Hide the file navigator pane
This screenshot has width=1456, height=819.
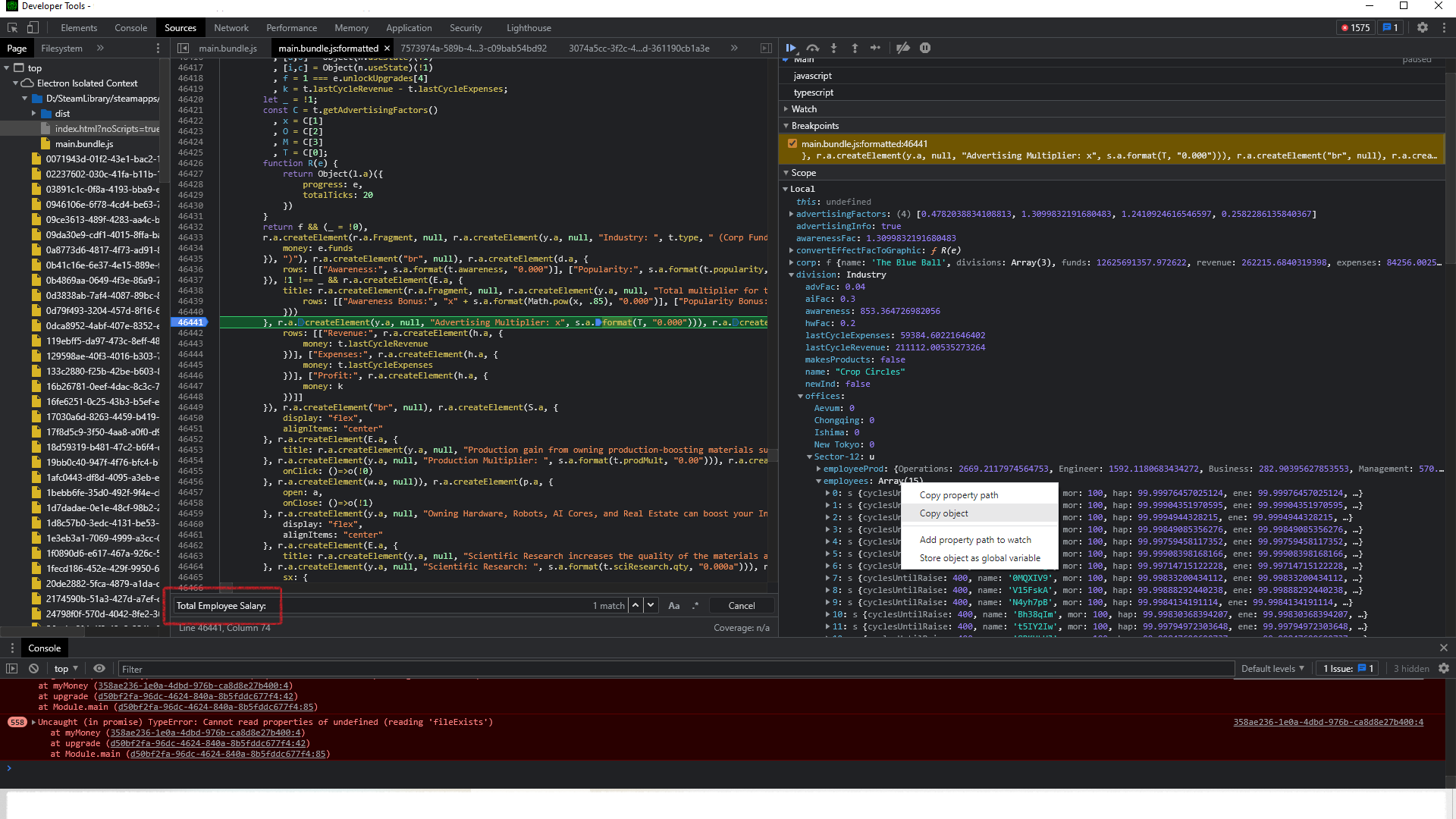point(183,48)
